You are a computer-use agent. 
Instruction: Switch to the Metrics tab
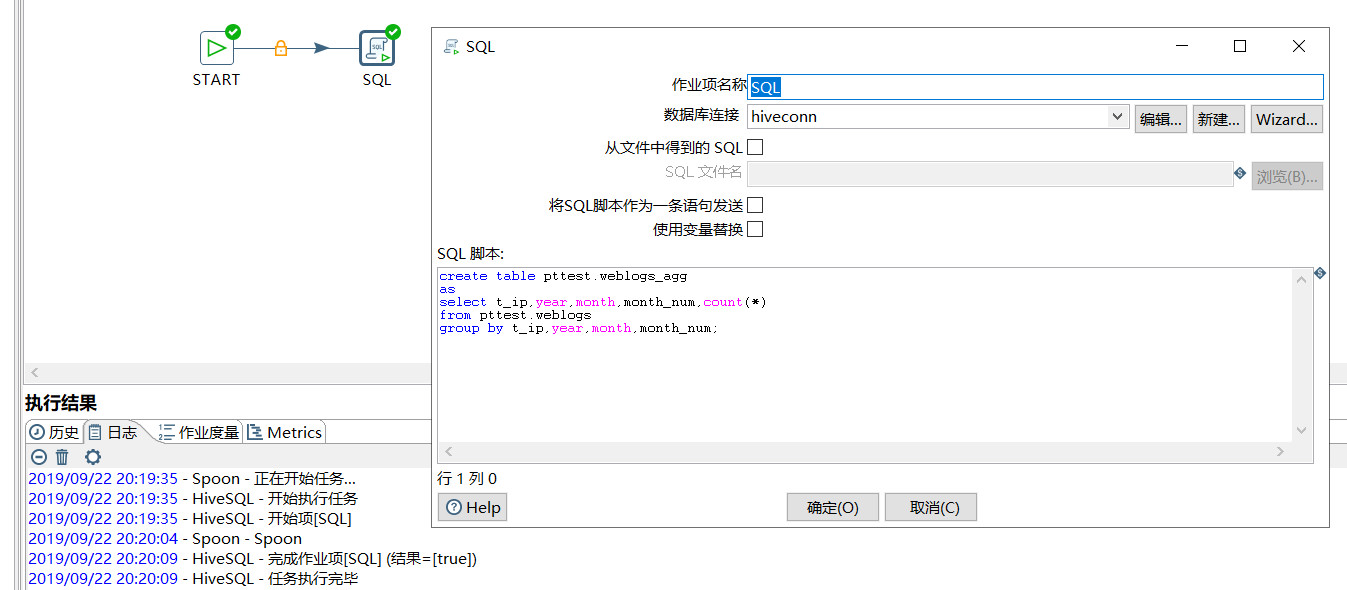285,432
